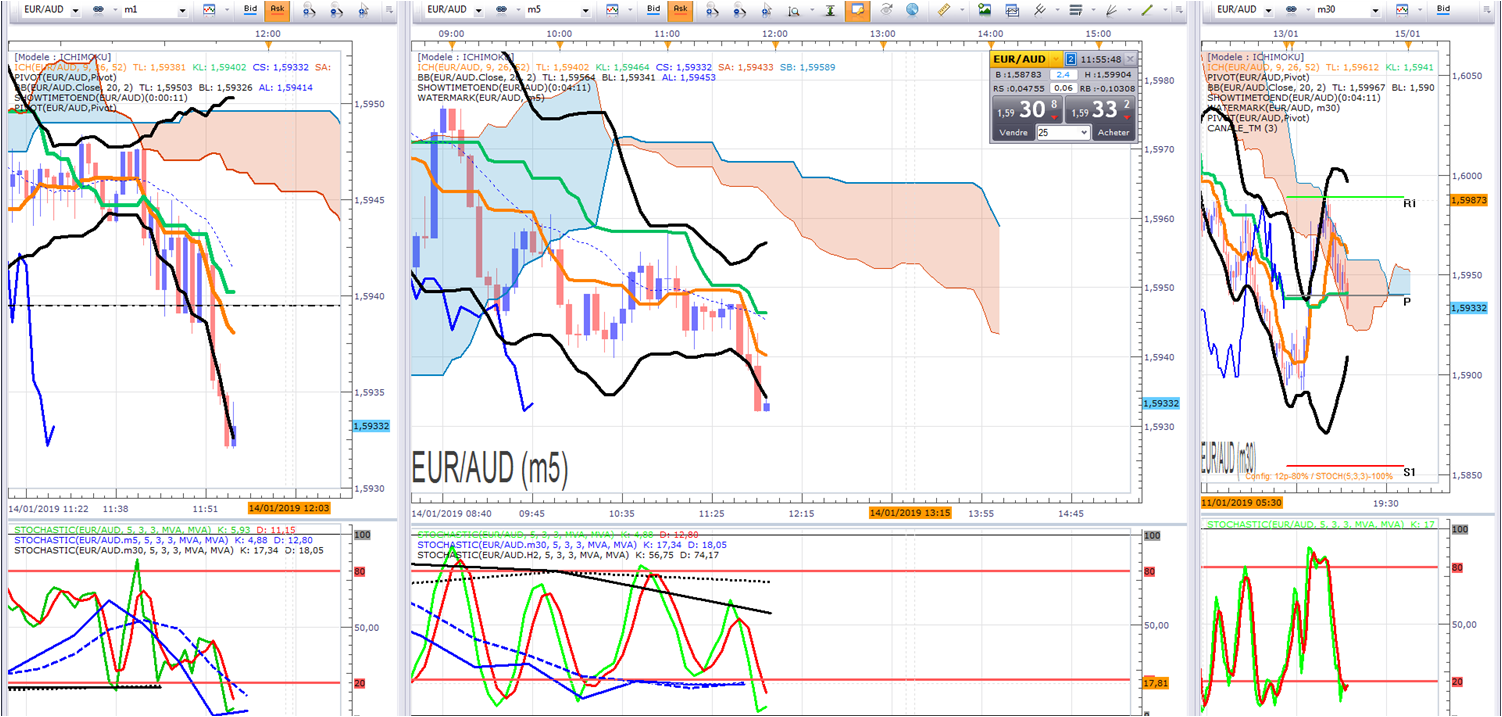Select fan lines tool in m5 toolbar
The width and height of the screenshot is (1502, 717).
1111,10
